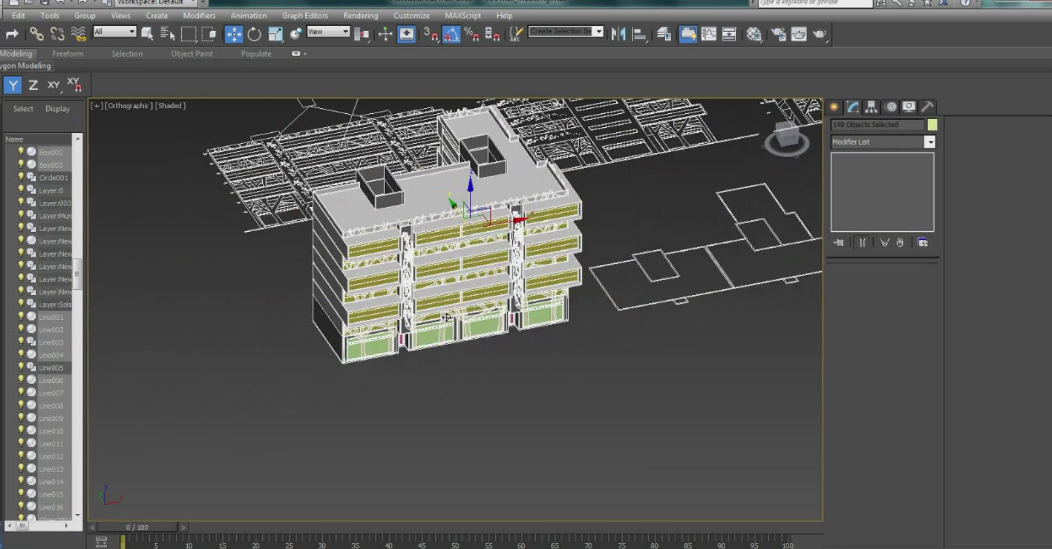Toggle Angle Snap button
1052x549 pixels.
pyautogui.click(x=452, y=34)
